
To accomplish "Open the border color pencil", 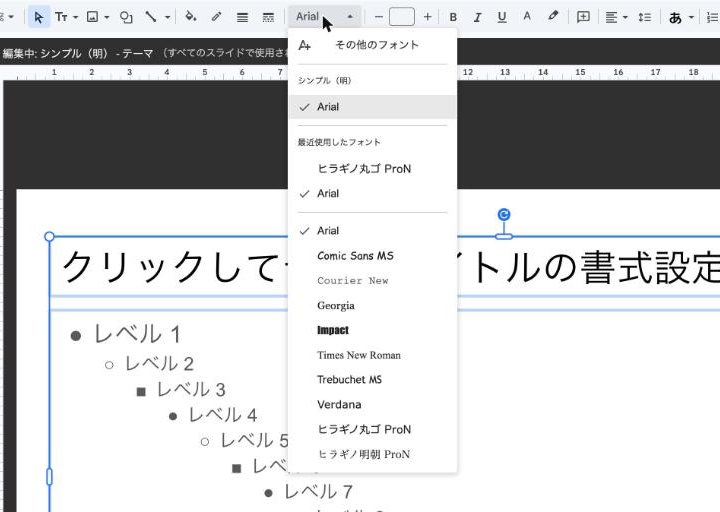I will [216, 17].
